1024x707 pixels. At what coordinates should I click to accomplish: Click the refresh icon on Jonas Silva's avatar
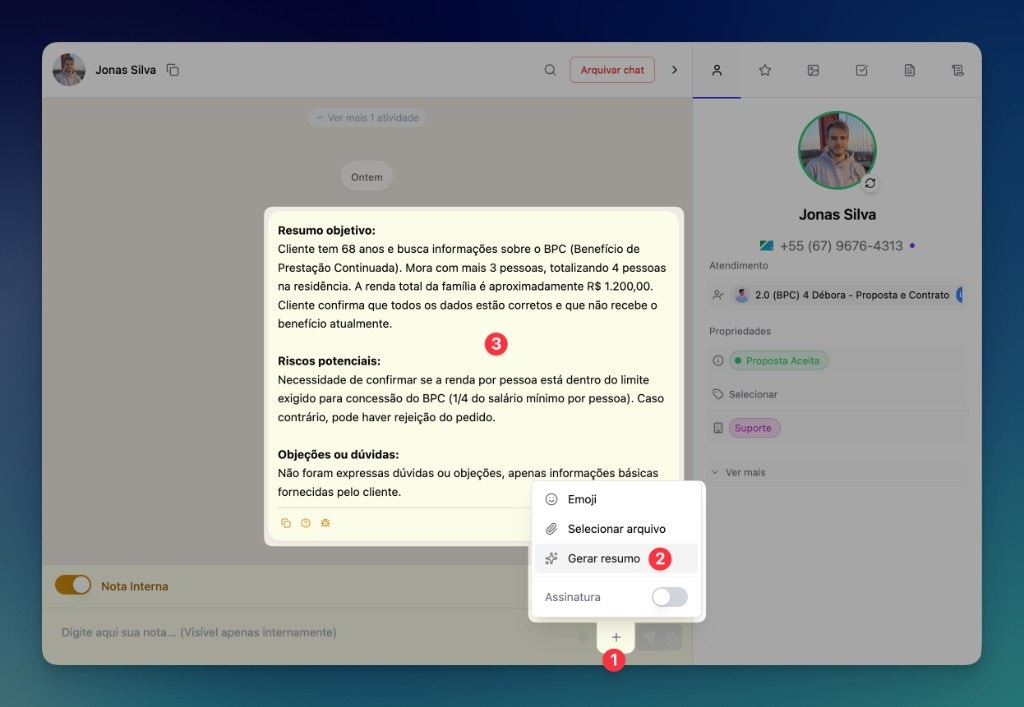[870, 184]
